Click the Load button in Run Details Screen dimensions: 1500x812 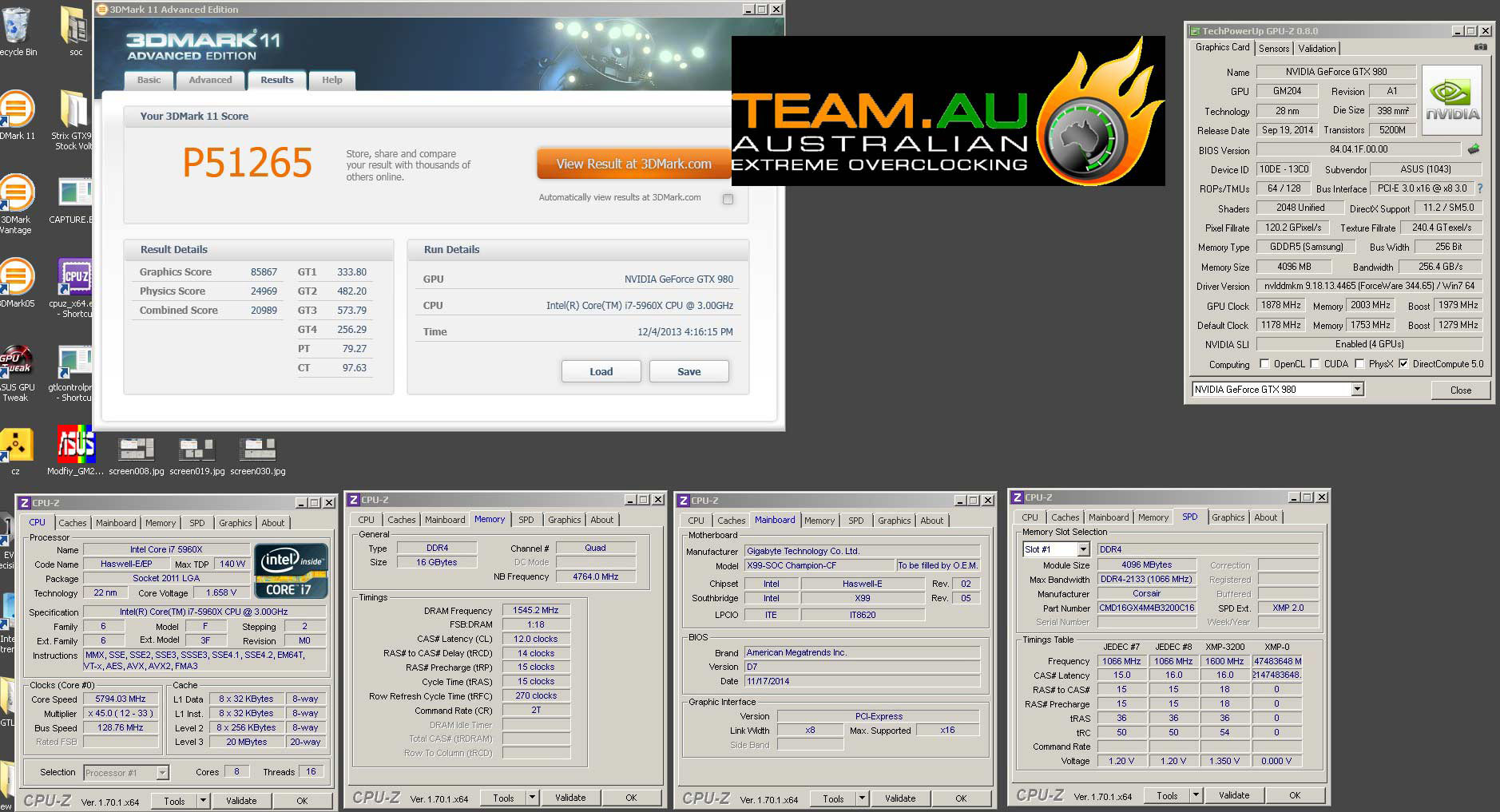coord(601,371)
